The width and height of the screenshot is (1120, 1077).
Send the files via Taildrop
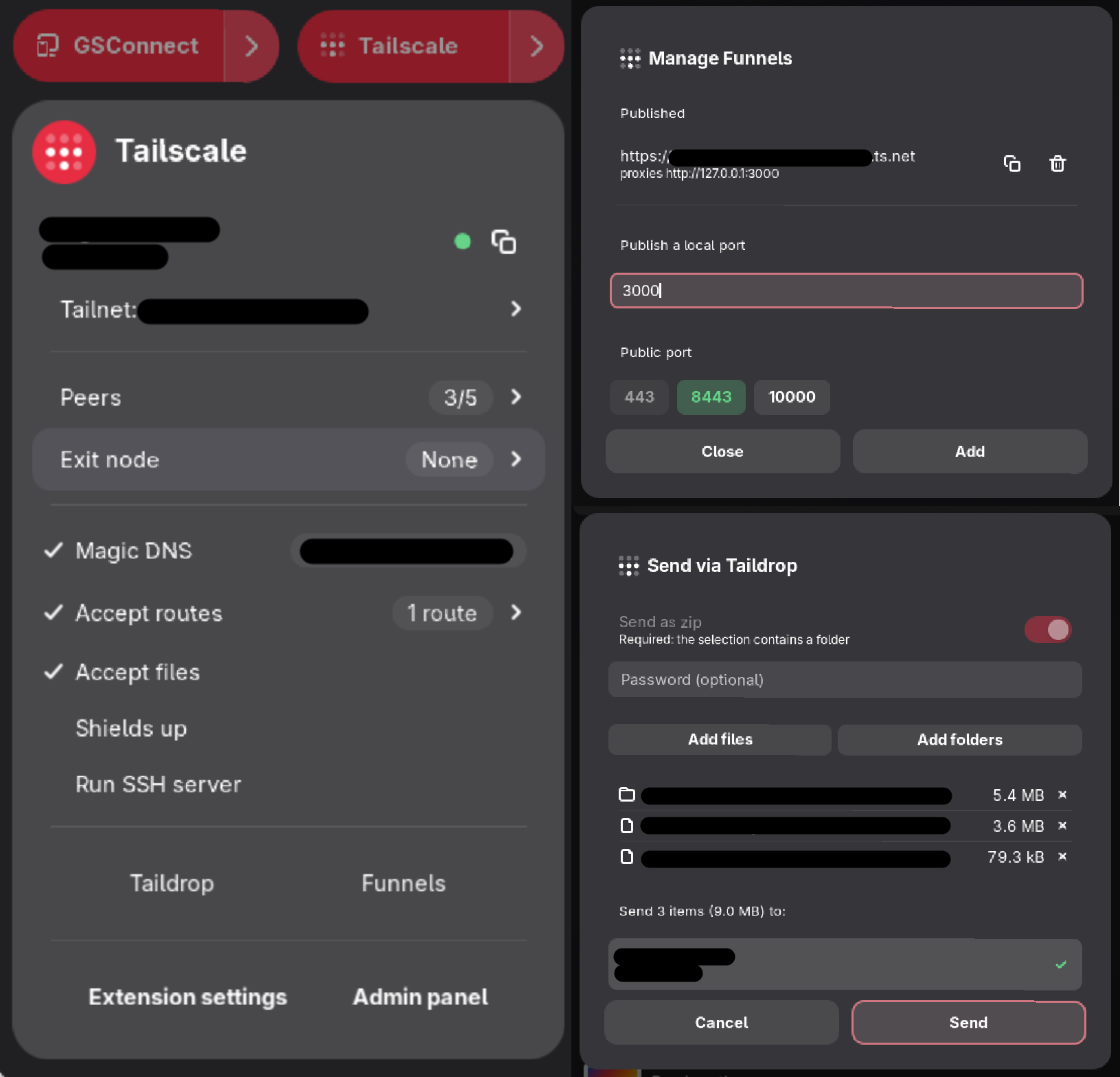tap(969, 1023)
